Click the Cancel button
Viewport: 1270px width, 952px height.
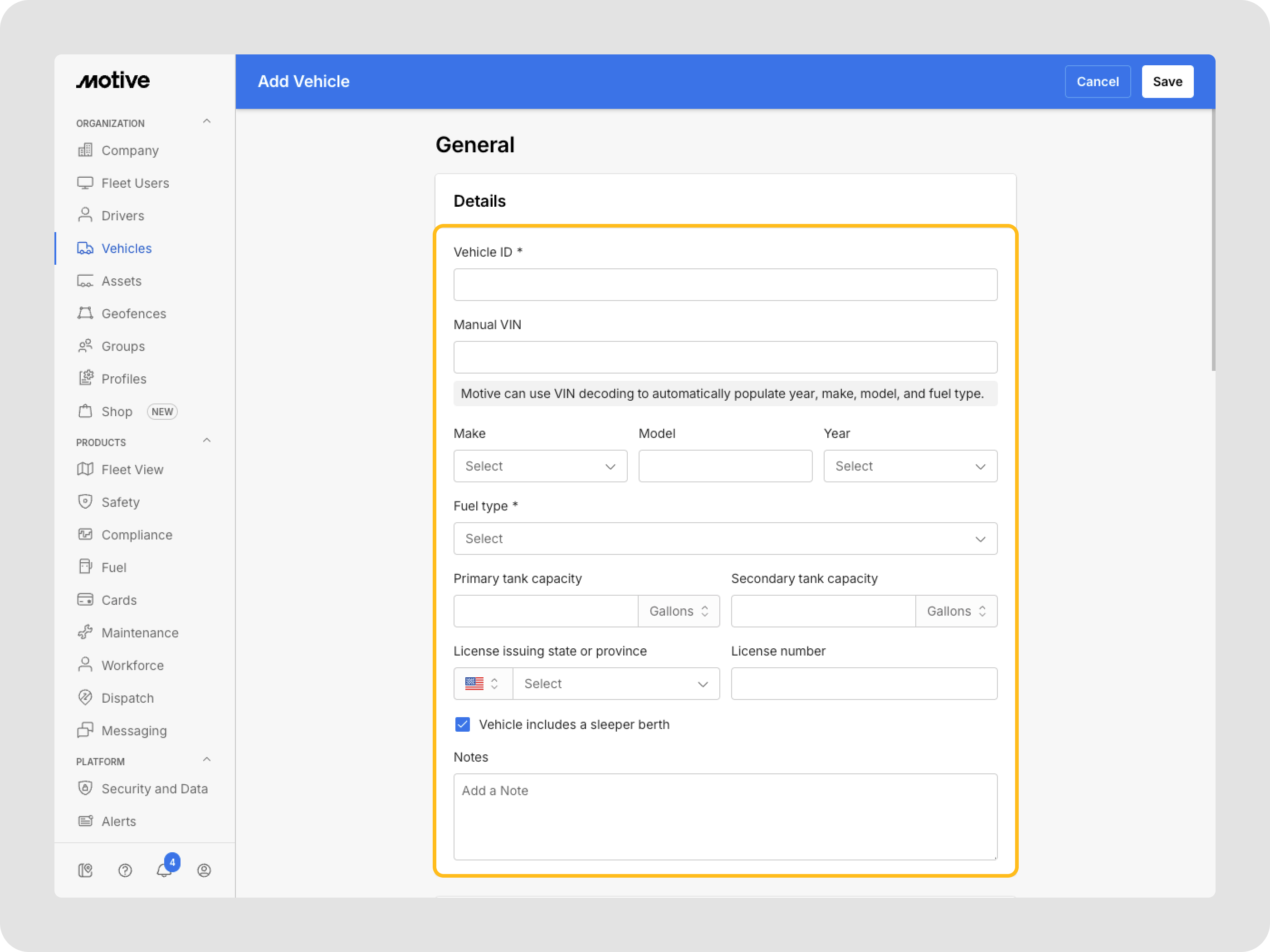click(x=1097, y=82)
